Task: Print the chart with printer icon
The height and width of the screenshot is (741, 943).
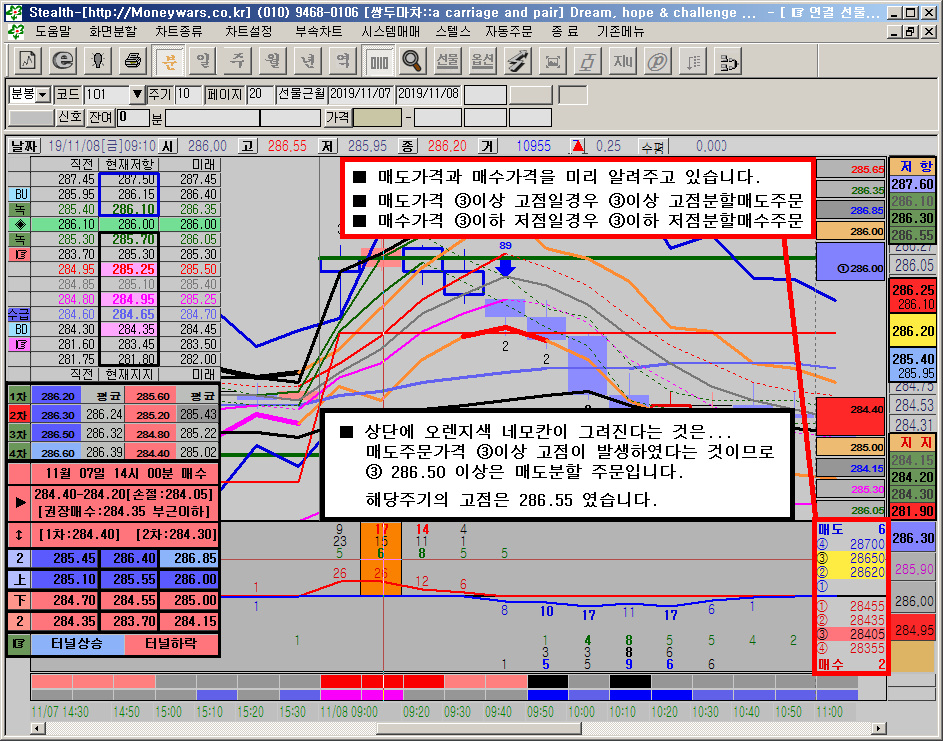Action: [133, 61]
